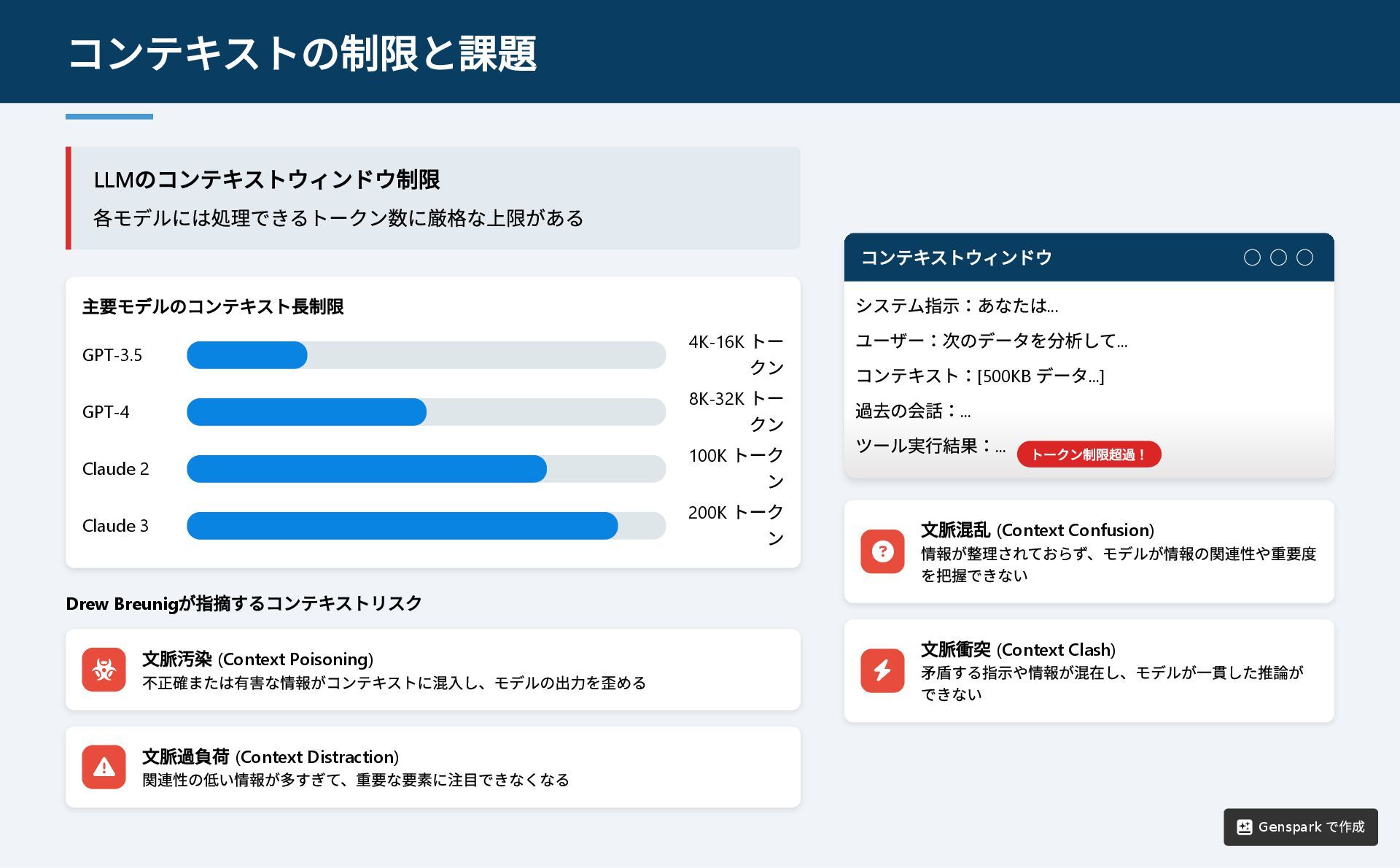This screenshot has width=1400, height=868.
Task: Click the 'ユーザー：次のデータを分析して...' line
Action: (x=992, y=341)
